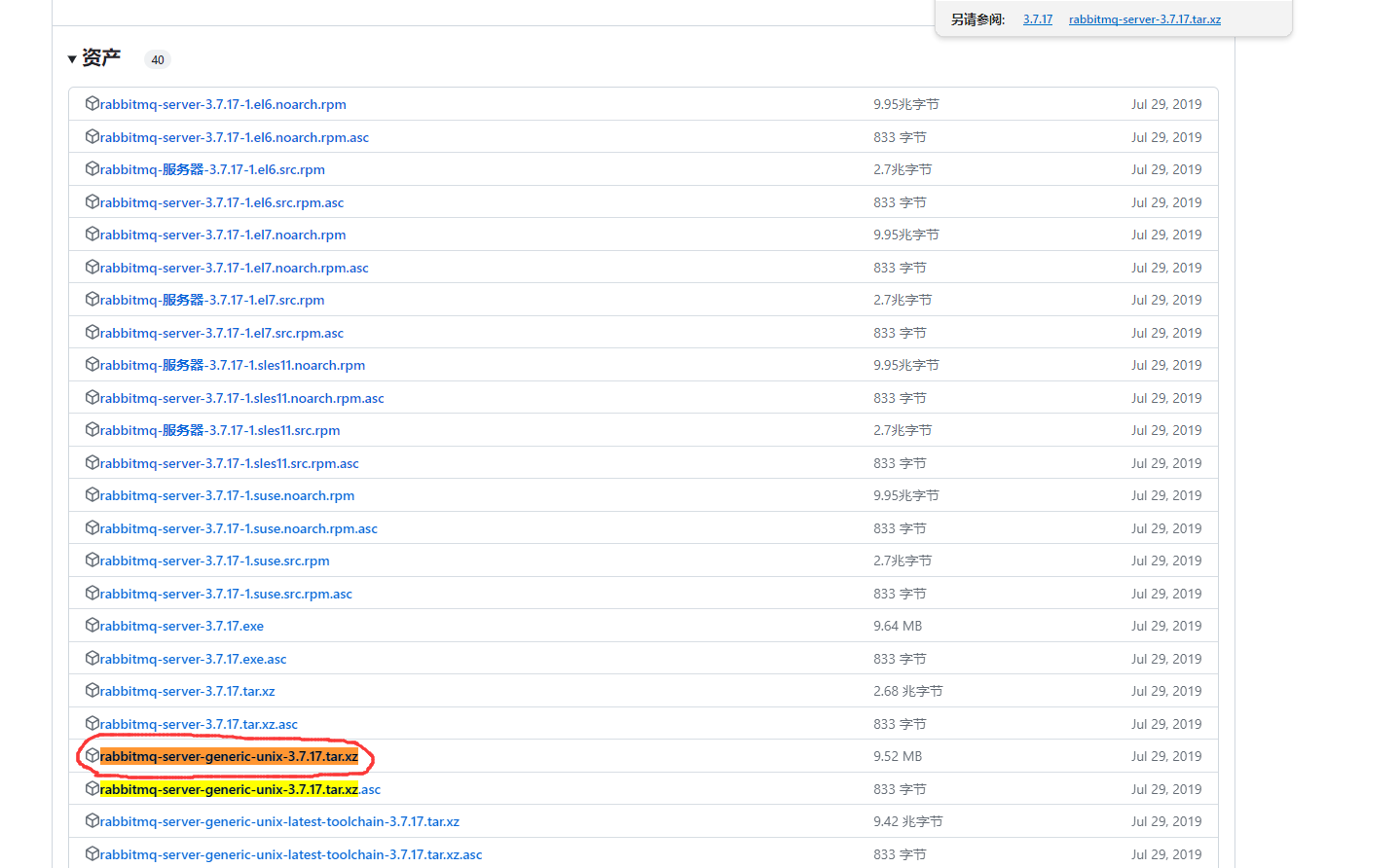Click package icon next to rabbitmq-server-3.7.17.tar.xz
Screen dimensions: 1400x868
(92, 690)
